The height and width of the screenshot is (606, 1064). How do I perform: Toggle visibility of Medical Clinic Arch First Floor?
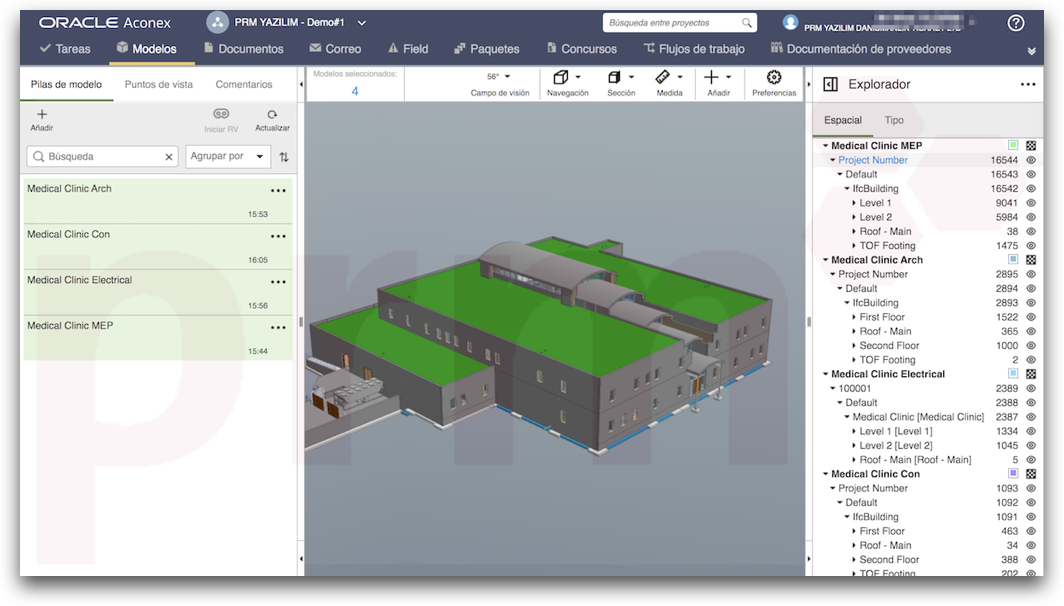1030,317
